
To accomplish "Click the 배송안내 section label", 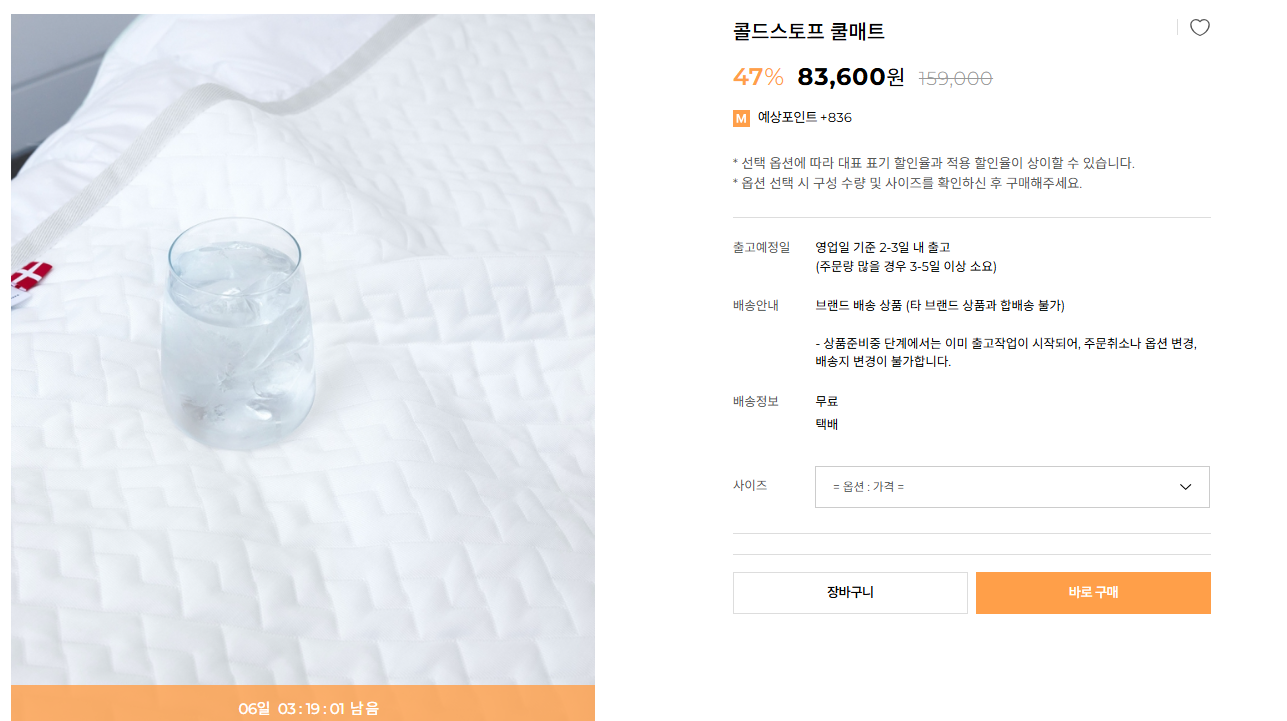I will click(x=755, y=305).
